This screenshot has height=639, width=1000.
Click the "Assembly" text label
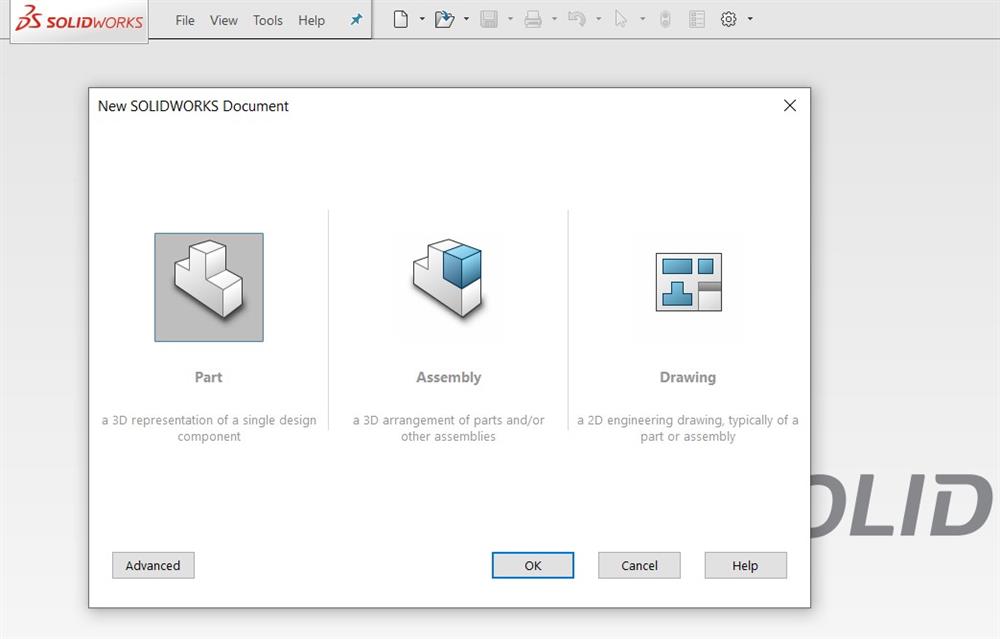[x=449, y=378]
